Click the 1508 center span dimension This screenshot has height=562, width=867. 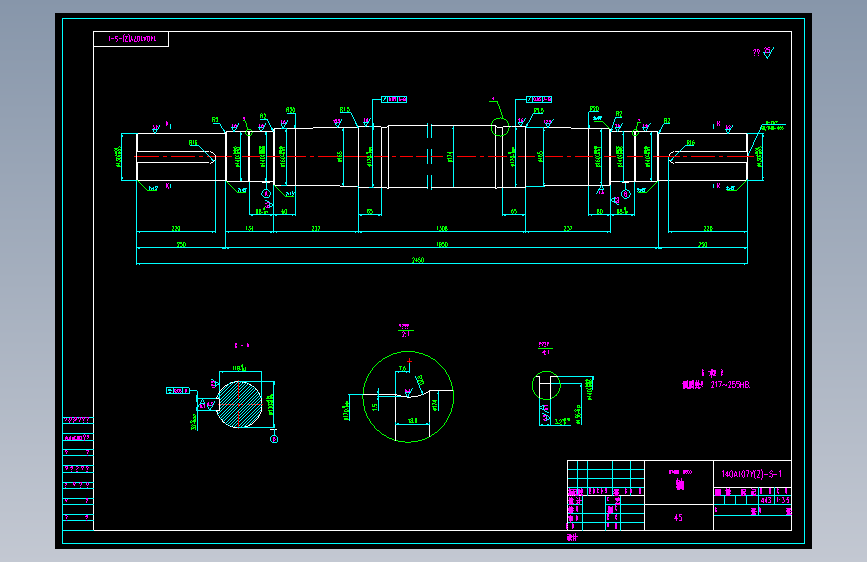point(442,228)
